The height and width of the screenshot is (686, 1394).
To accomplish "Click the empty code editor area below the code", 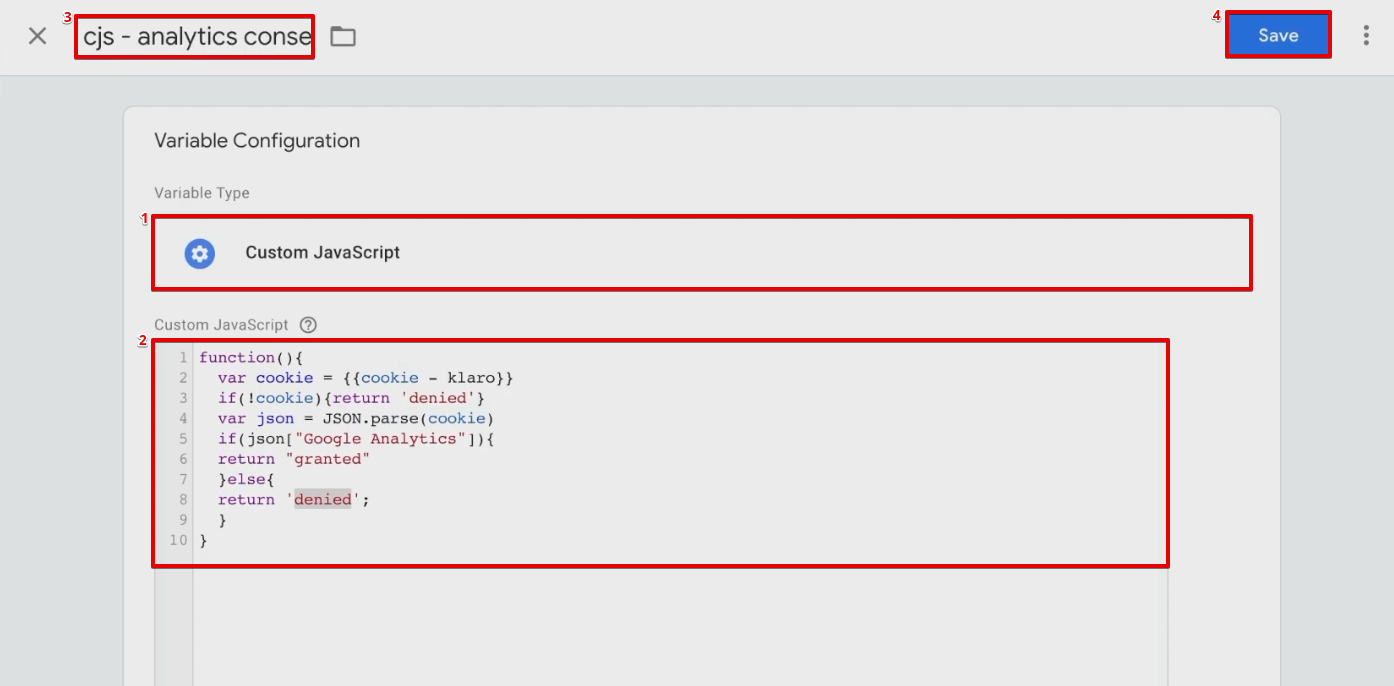I will pos(680,625).
